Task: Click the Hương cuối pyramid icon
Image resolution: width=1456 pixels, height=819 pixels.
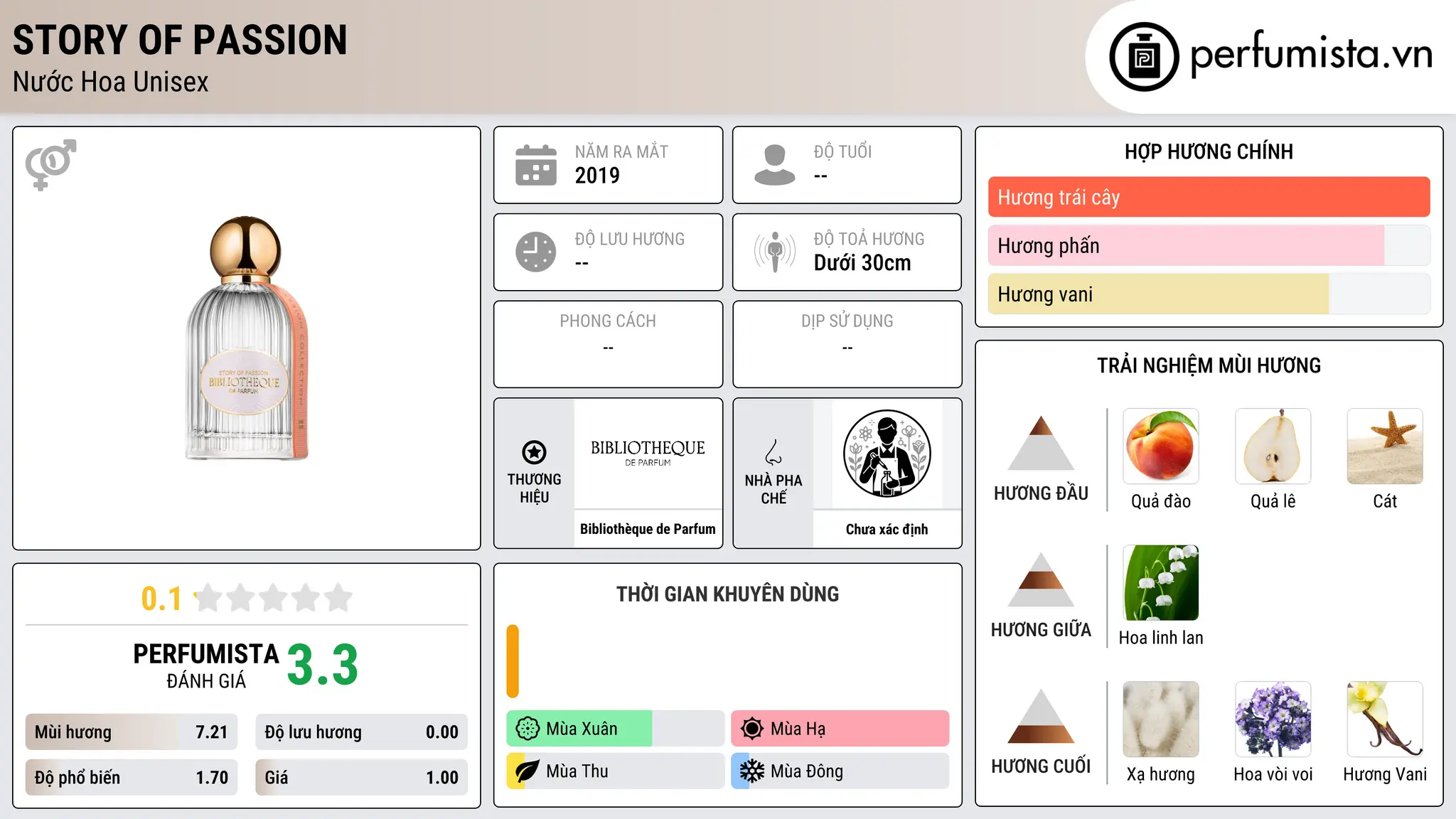Action: click(1041, 716)
